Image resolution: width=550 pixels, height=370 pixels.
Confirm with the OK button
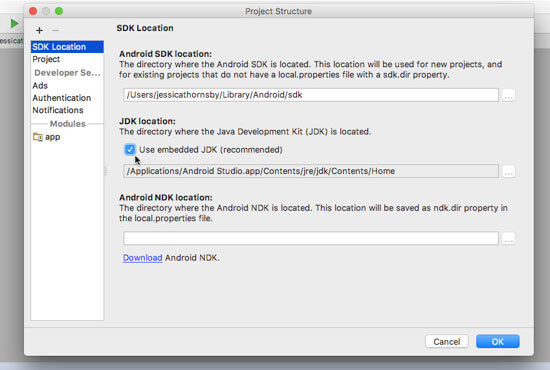pyautogui.click(x=497, y=341)
